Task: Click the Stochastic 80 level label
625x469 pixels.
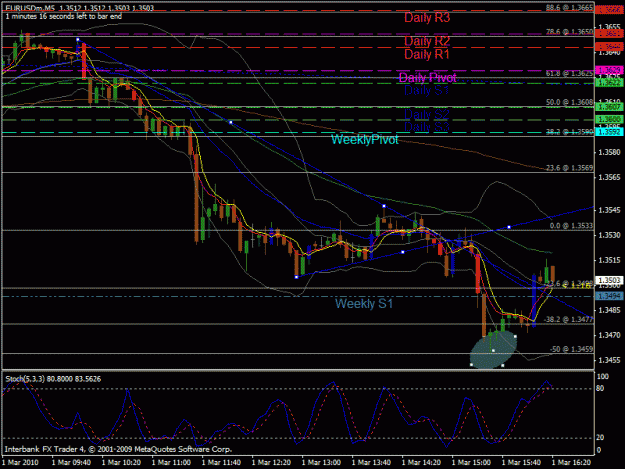Action: tap(600, 388)
